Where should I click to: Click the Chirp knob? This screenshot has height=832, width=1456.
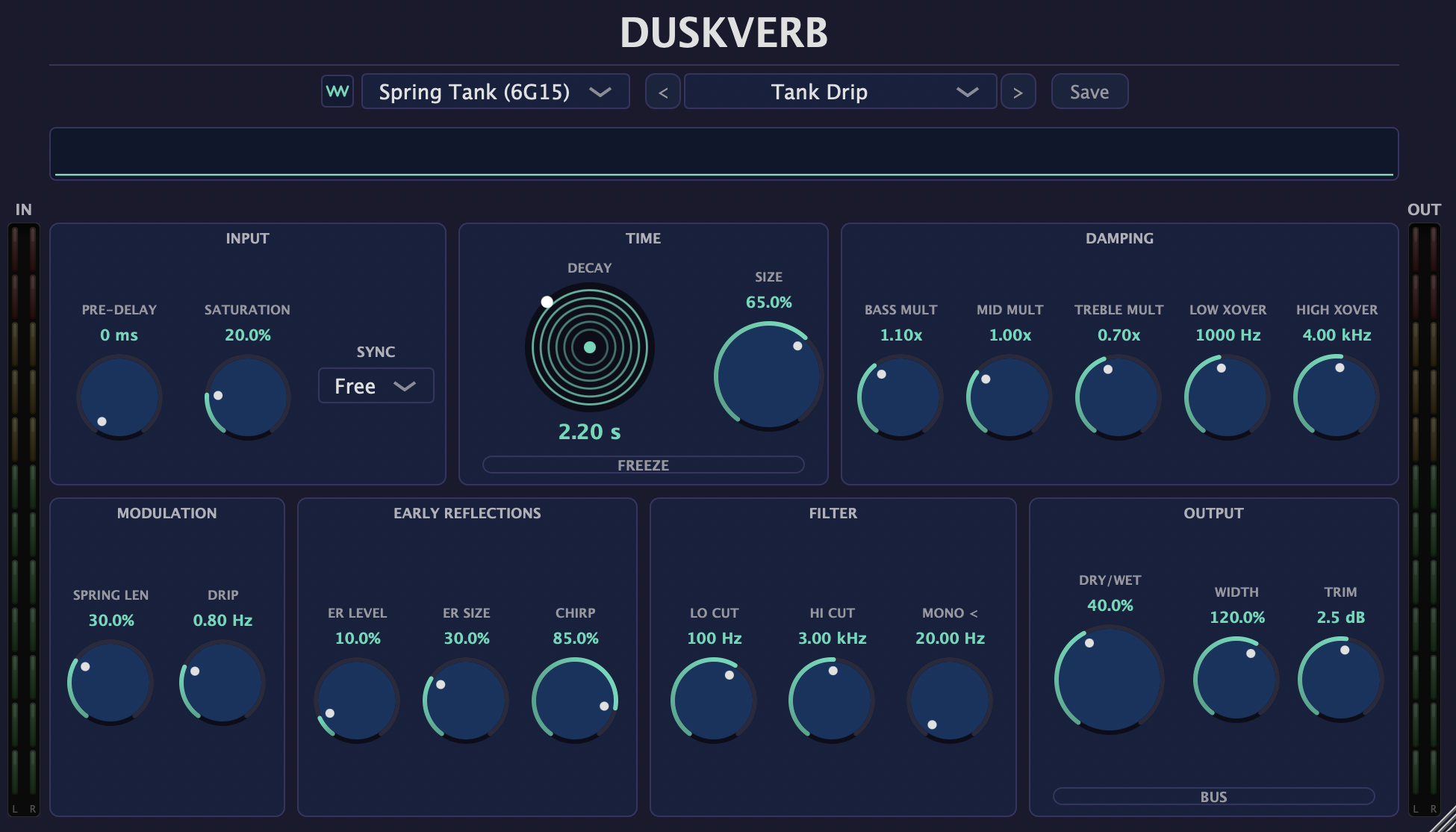[575, 701]
